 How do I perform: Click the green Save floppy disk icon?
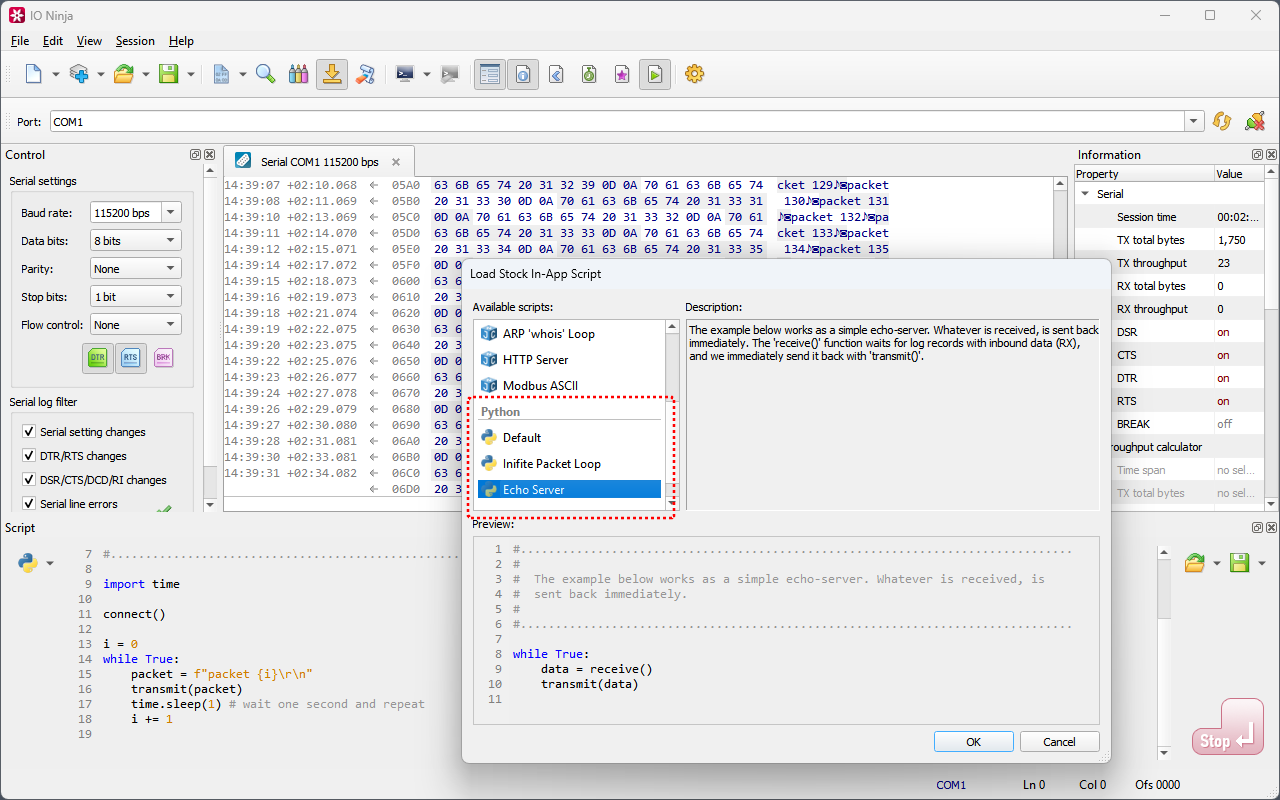[x=168, y=74]
